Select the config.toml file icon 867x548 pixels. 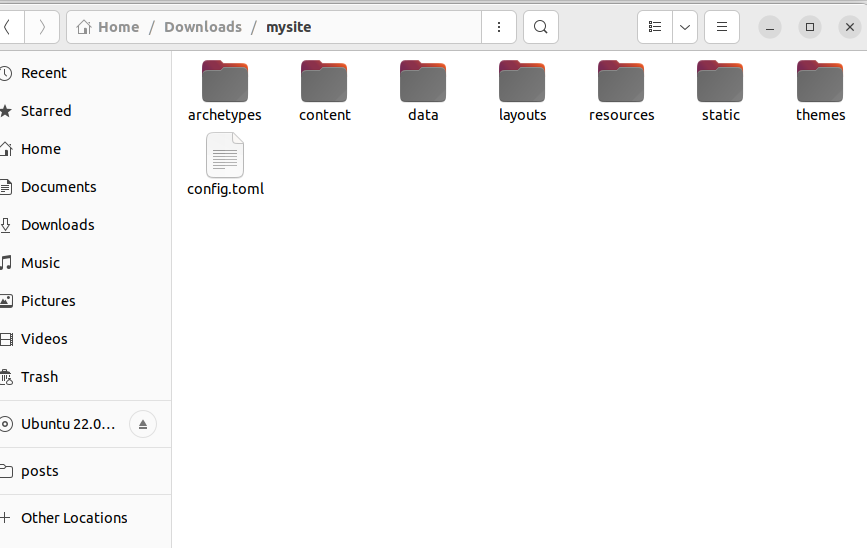225,155
